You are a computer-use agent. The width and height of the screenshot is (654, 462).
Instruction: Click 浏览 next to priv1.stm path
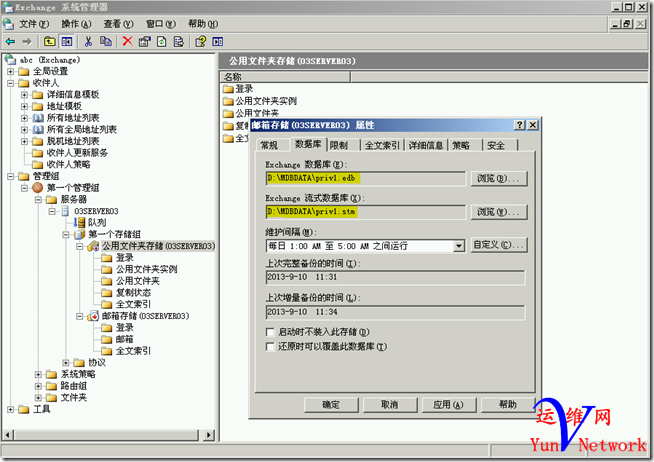[x=499, y=212]
